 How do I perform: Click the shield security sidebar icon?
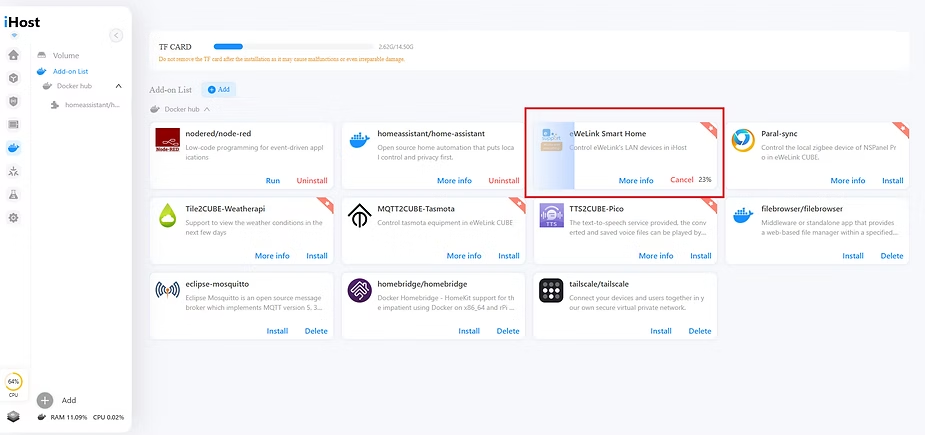point(13,101)
